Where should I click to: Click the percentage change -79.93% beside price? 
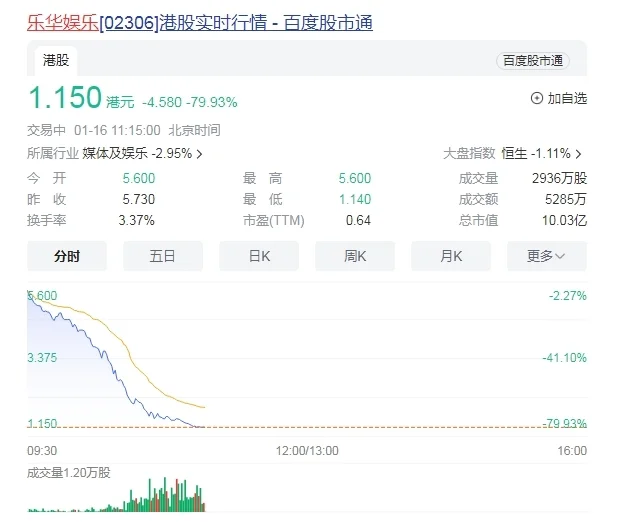[212, 103]
